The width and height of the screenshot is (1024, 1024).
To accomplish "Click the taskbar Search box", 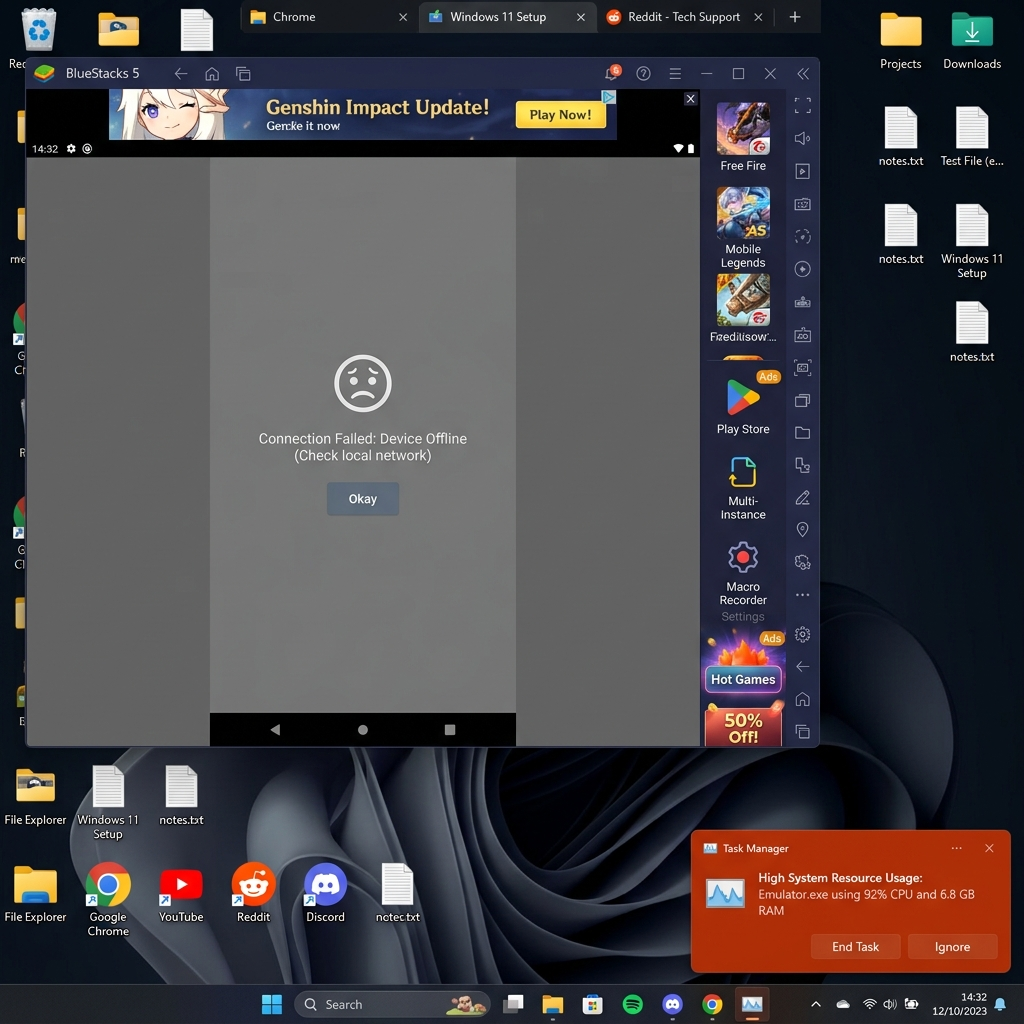I will pos(392,1004).
